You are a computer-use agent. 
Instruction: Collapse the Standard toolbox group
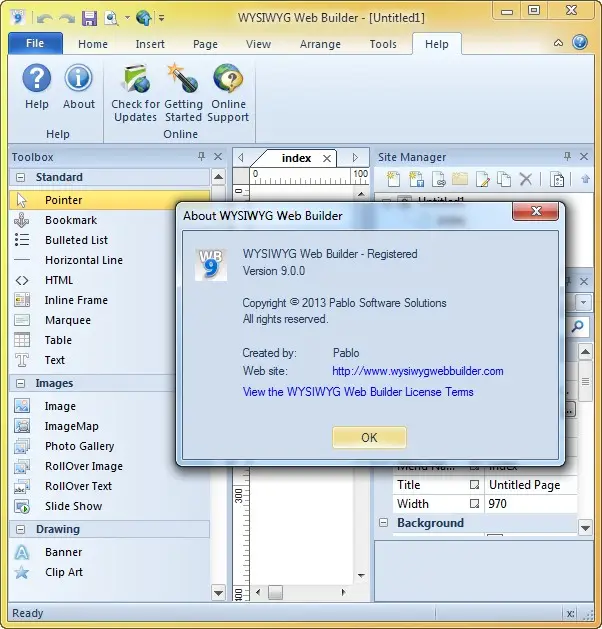[20, 177]
